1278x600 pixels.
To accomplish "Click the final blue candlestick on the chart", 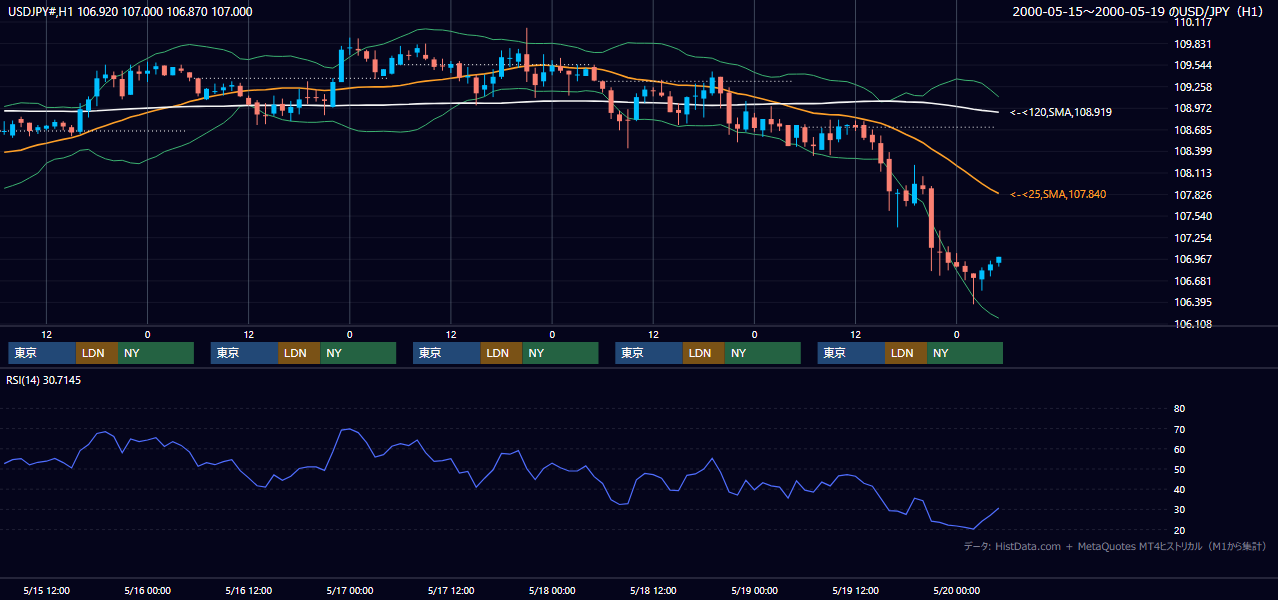I will pyautogui.click(x=998, y=260).
